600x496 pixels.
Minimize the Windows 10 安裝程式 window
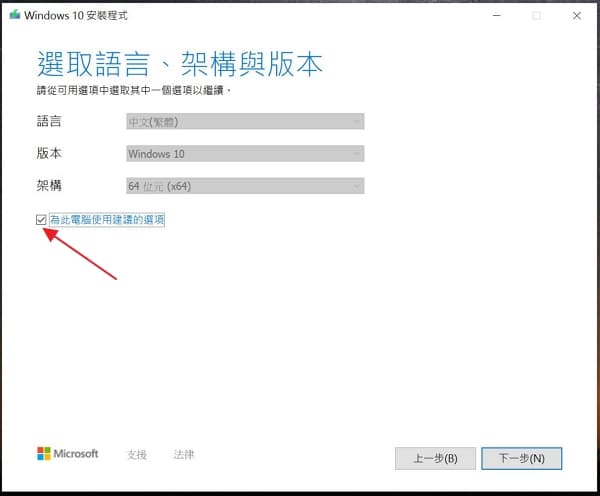click(x=497, y=16)
